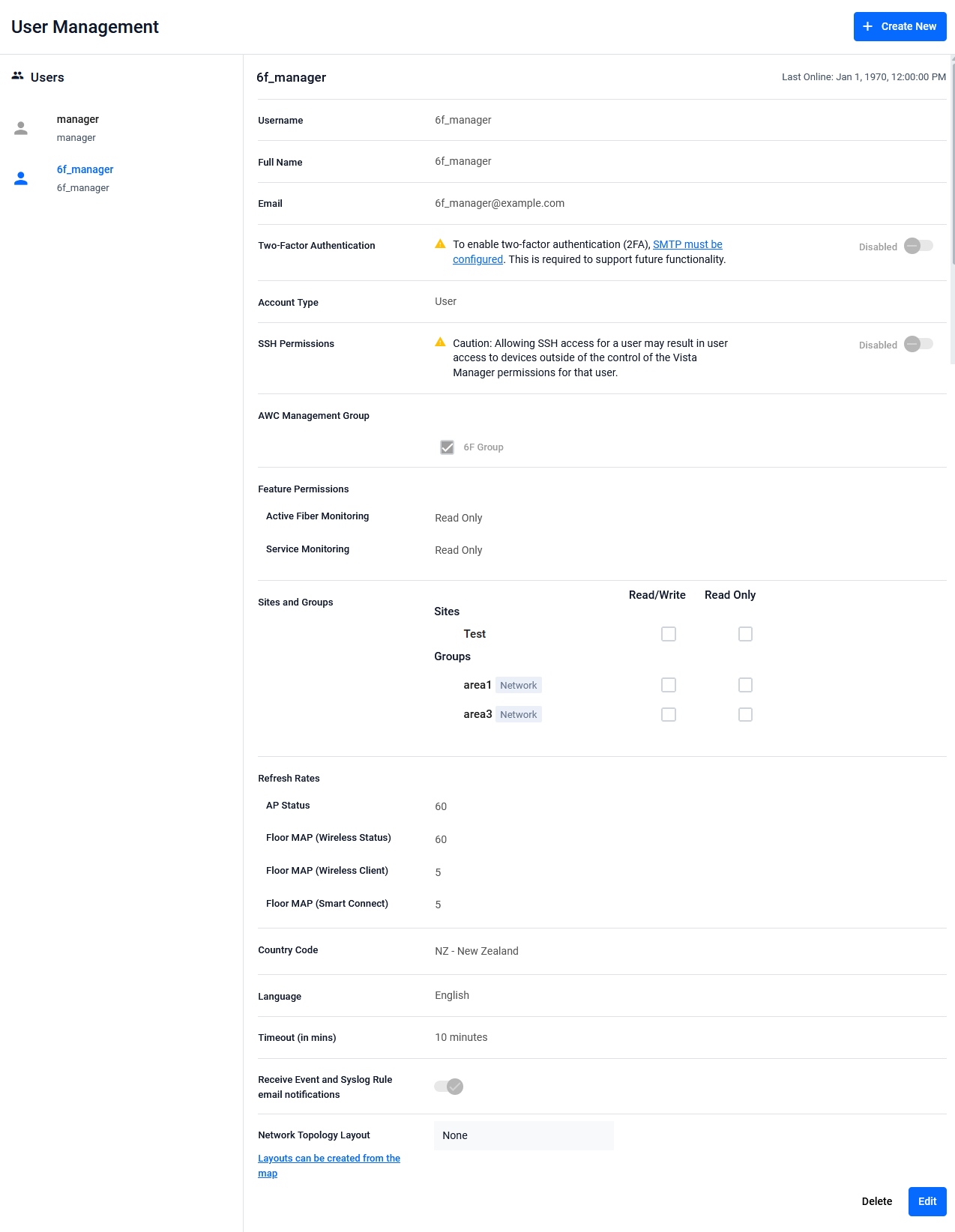Toggle the Two-Factor Authentication switch
Viewport: 955px width, 1232px height.
pyautogui.click(x=918, y=246)
